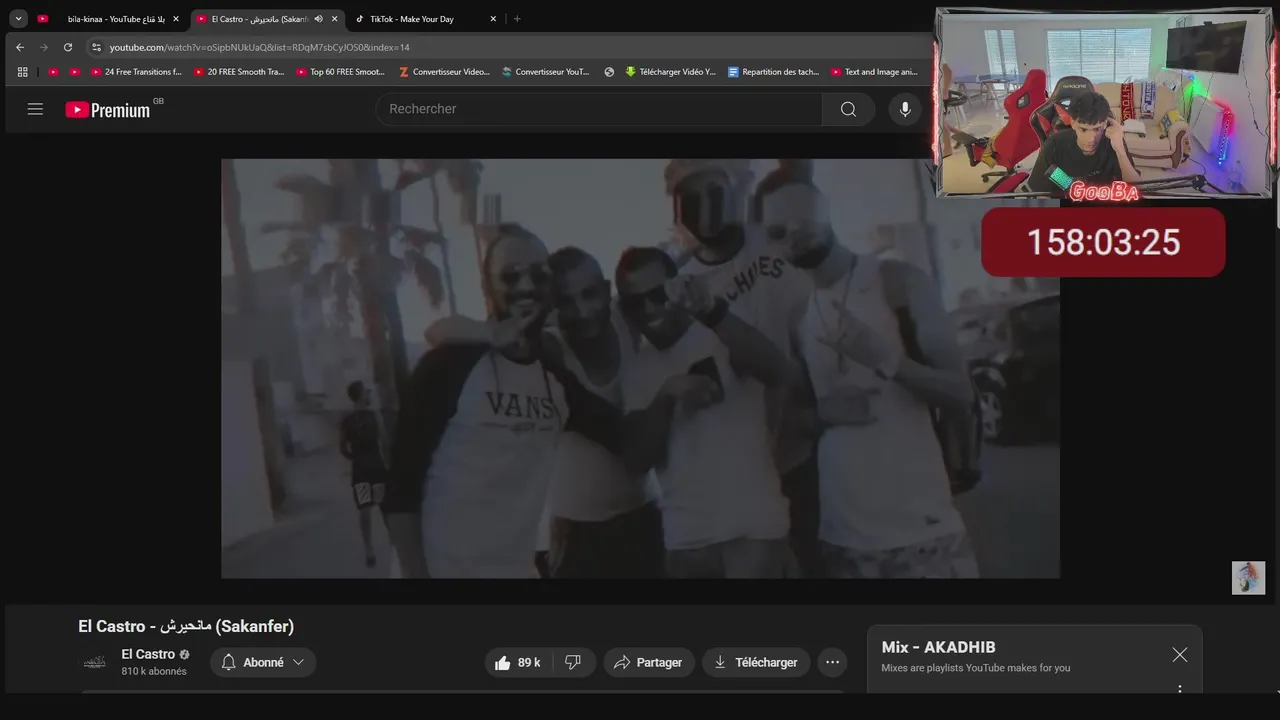Screen dimensions: 1280x720
Task: Click the video title El Castro (Sakanfer)
Action: click(x=186, y=626)
